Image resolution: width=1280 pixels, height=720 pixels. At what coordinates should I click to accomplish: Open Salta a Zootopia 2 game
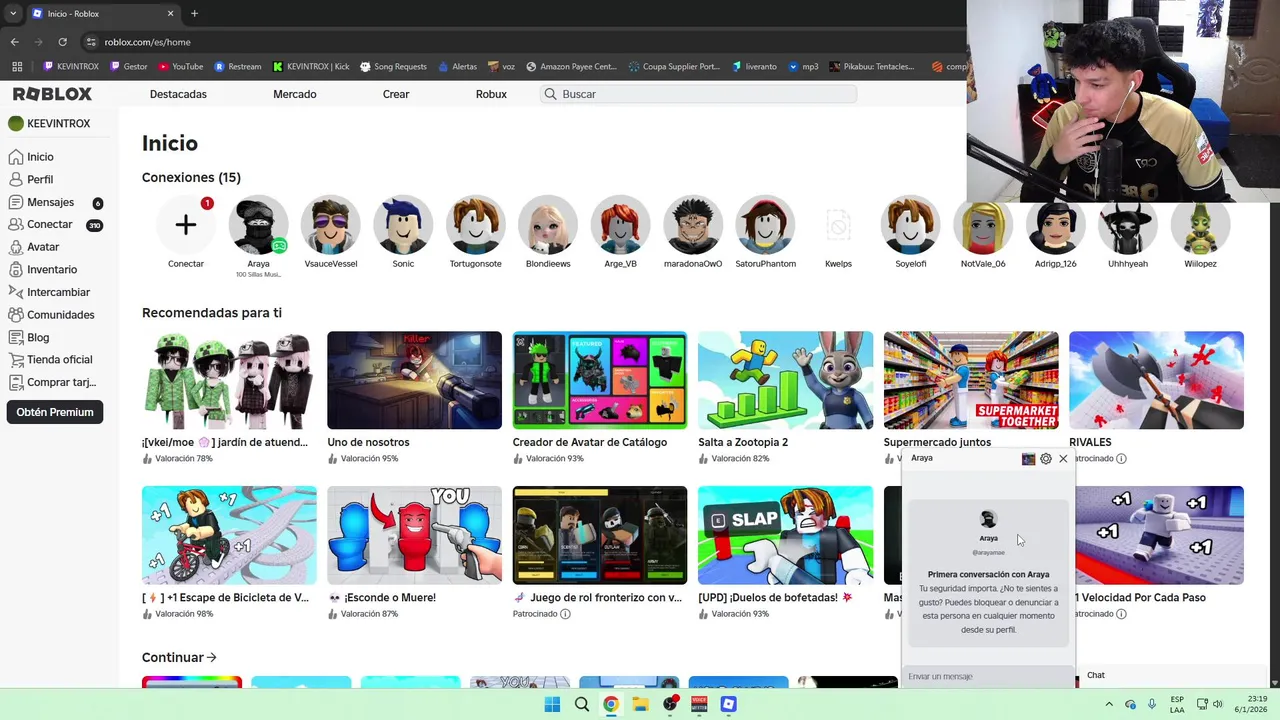click(x=785, y=380)
